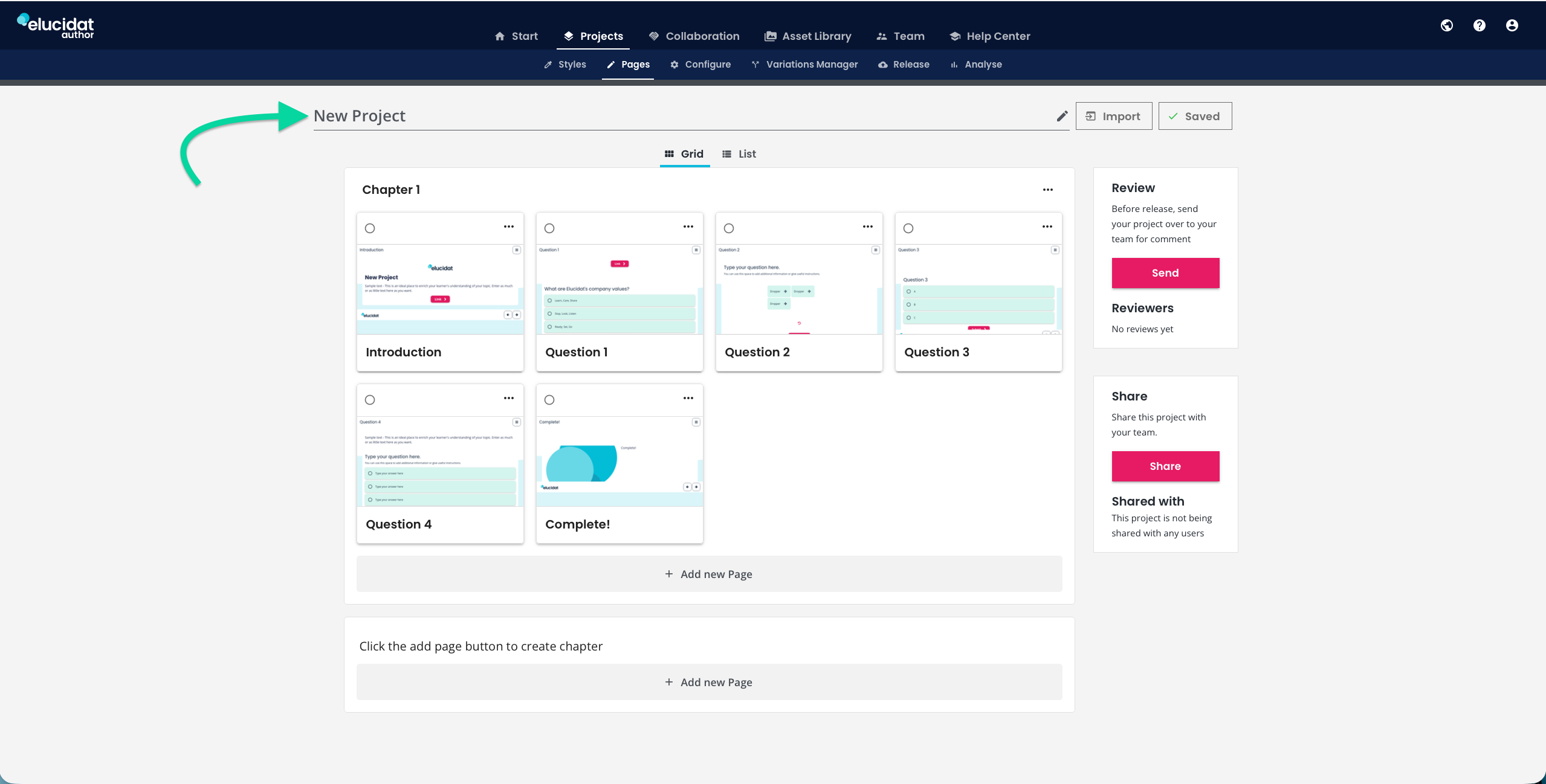Add new Page to create chapter
The width and height of the screenshot is (1546, 784).
pos(709,682)
